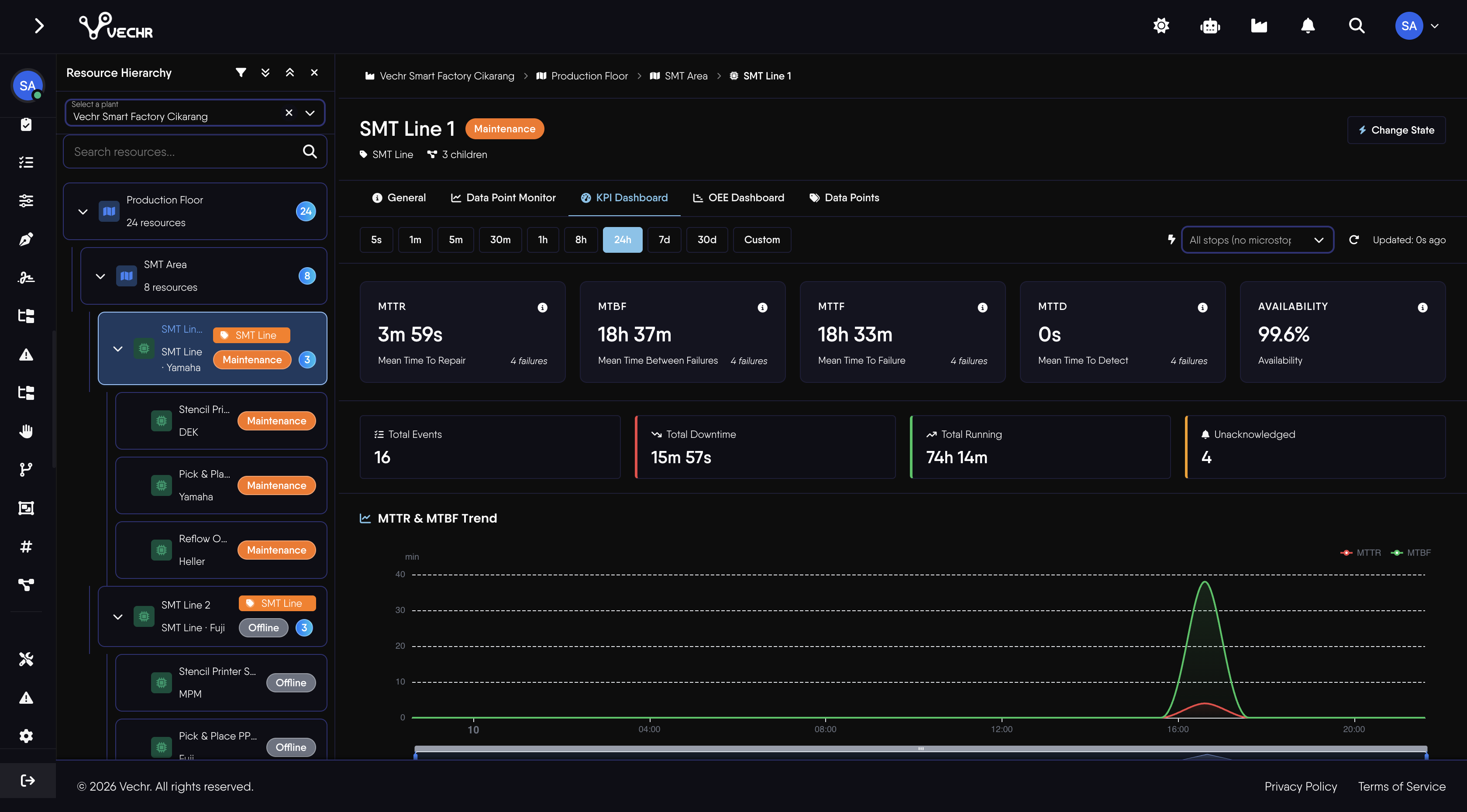This screenshot has width=1467, height=812.
Task: Switch to the General tab
Action: (x=399, y=198)
